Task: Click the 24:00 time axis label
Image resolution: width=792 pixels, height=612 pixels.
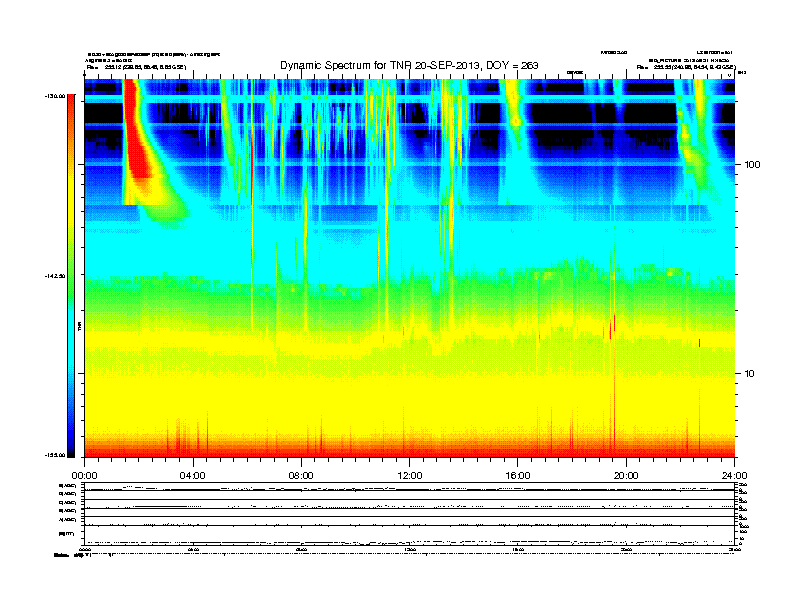Action: pos(734,476)
